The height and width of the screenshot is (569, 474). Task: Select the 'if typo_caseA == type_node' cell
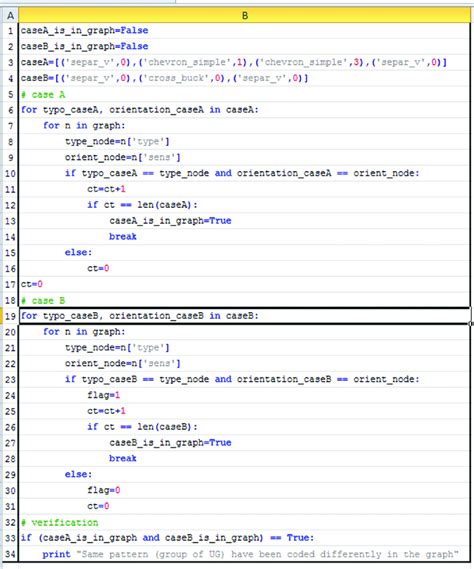pos(245,173)
